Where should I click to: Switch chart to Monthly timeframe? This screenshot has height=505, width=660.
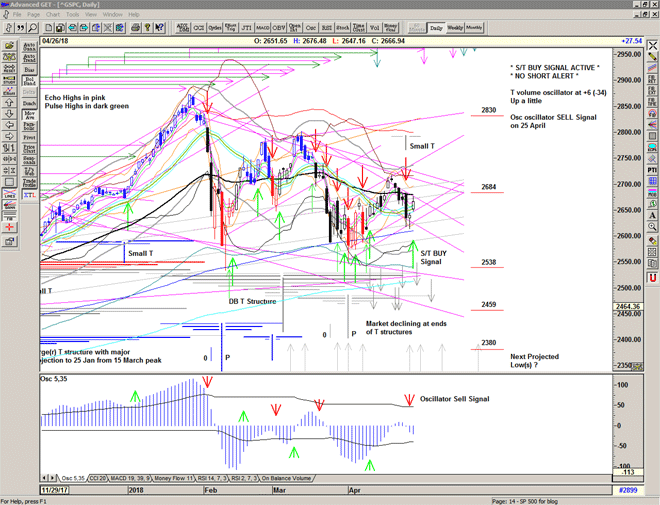(474, 28)
